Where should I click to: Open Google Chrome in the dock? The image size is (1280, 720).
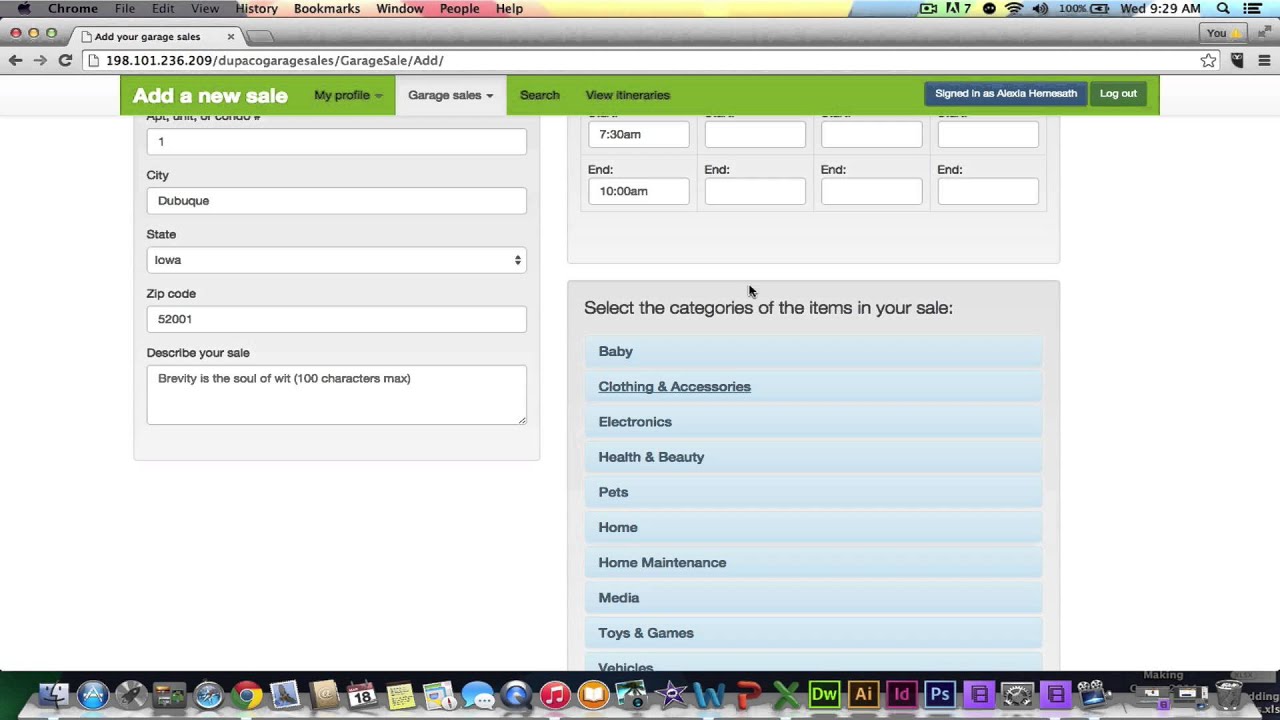click(246, 694)
